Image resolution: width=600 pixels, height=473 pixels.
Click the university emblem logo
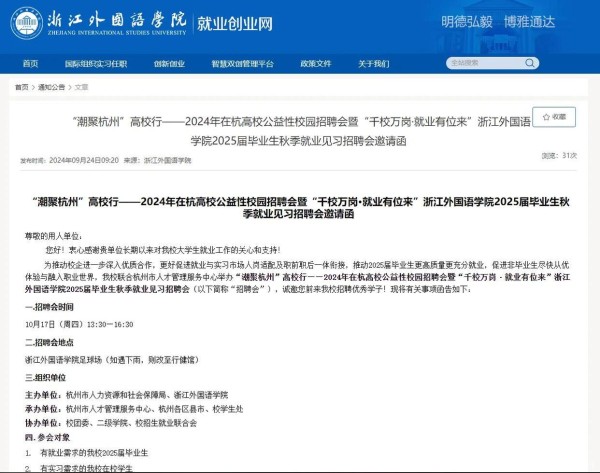pos(26,23)
